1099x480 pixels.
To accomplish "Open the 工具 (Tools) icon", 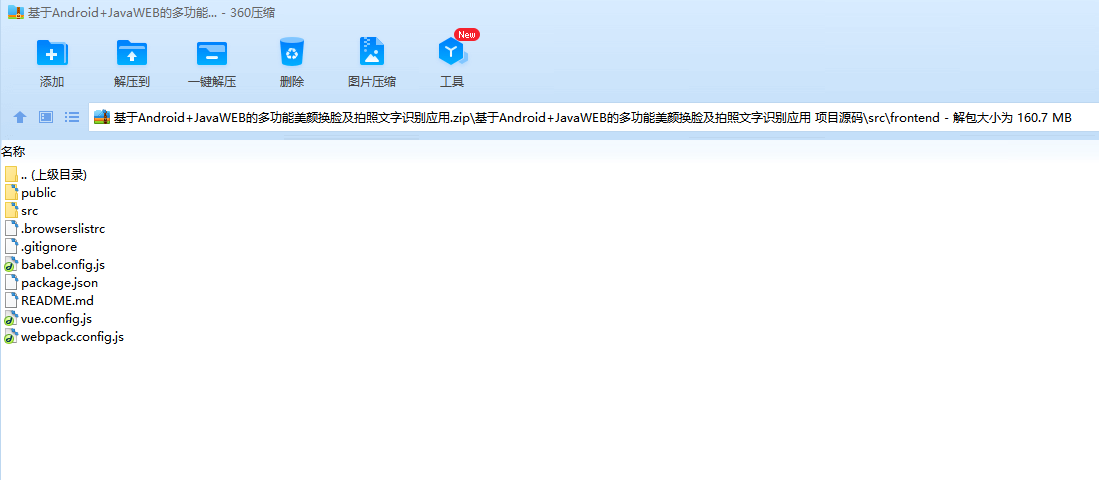I will pyautogui.click(x=452, y=52).
